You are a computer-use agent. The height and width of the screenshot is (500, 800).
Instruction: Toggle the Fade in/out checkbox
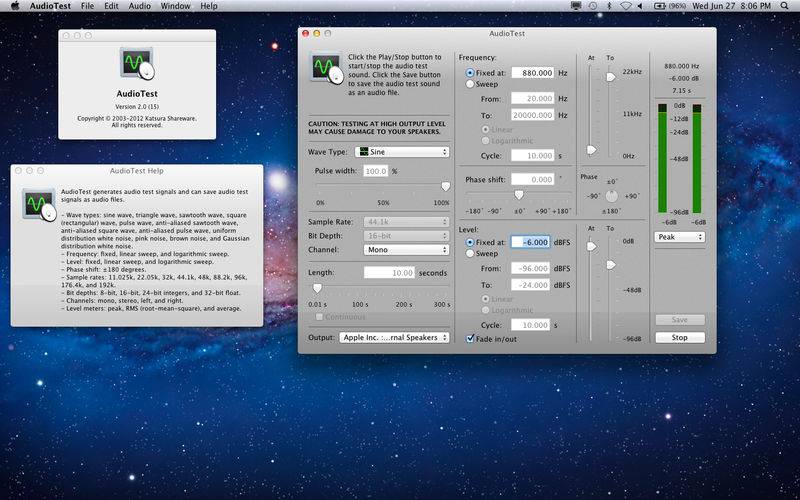pos(470,338)
